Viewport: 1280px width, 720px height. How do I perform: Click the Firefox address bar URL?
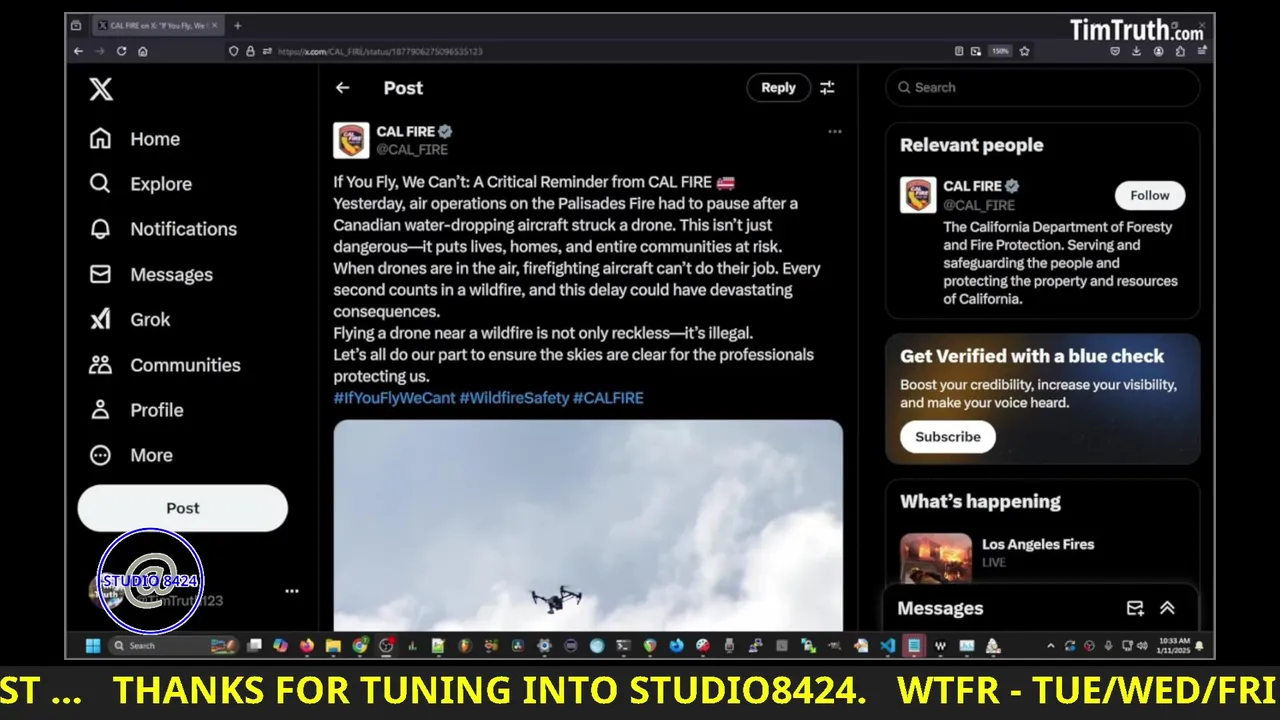click(x=380, y=51)
